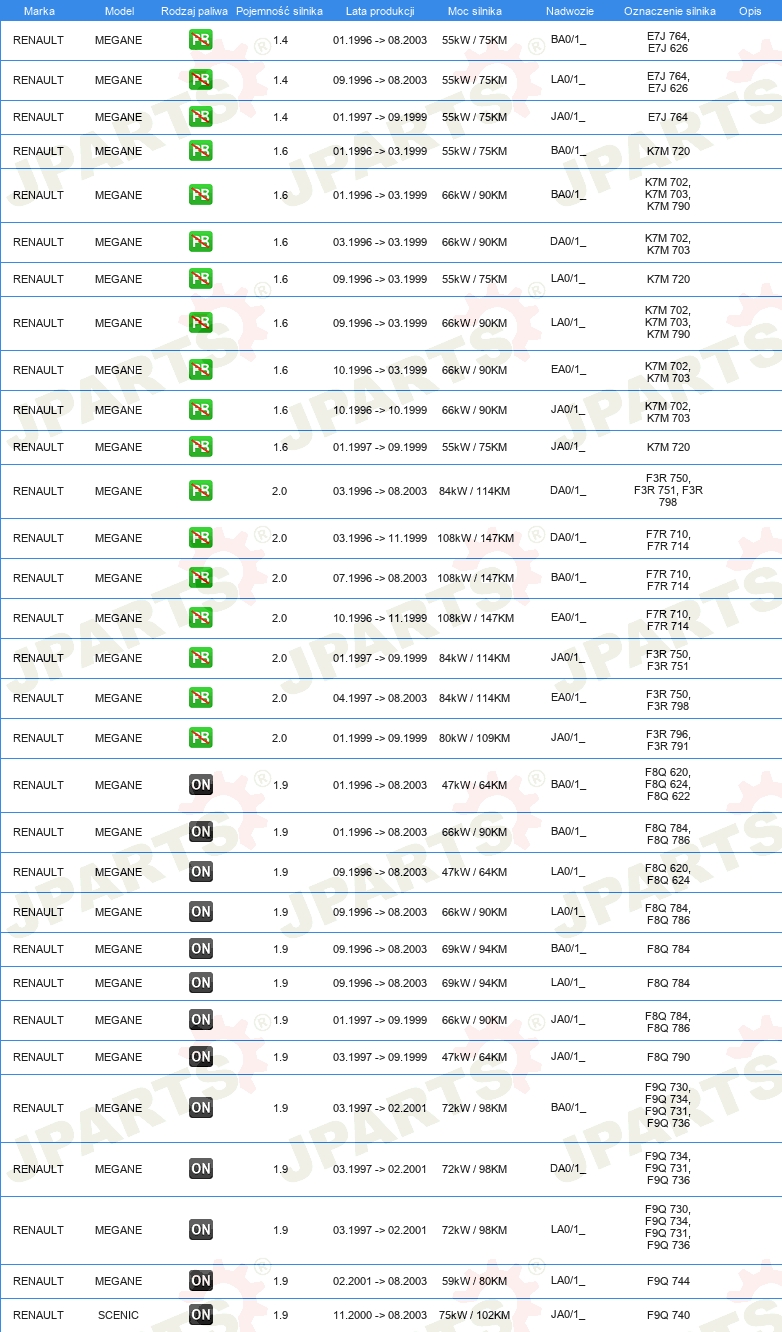This screenshot has height=1332, width=782.
Task: Click the petrol icon in the 1.4 LA0/1_ row
Action: tap(200, 80)
